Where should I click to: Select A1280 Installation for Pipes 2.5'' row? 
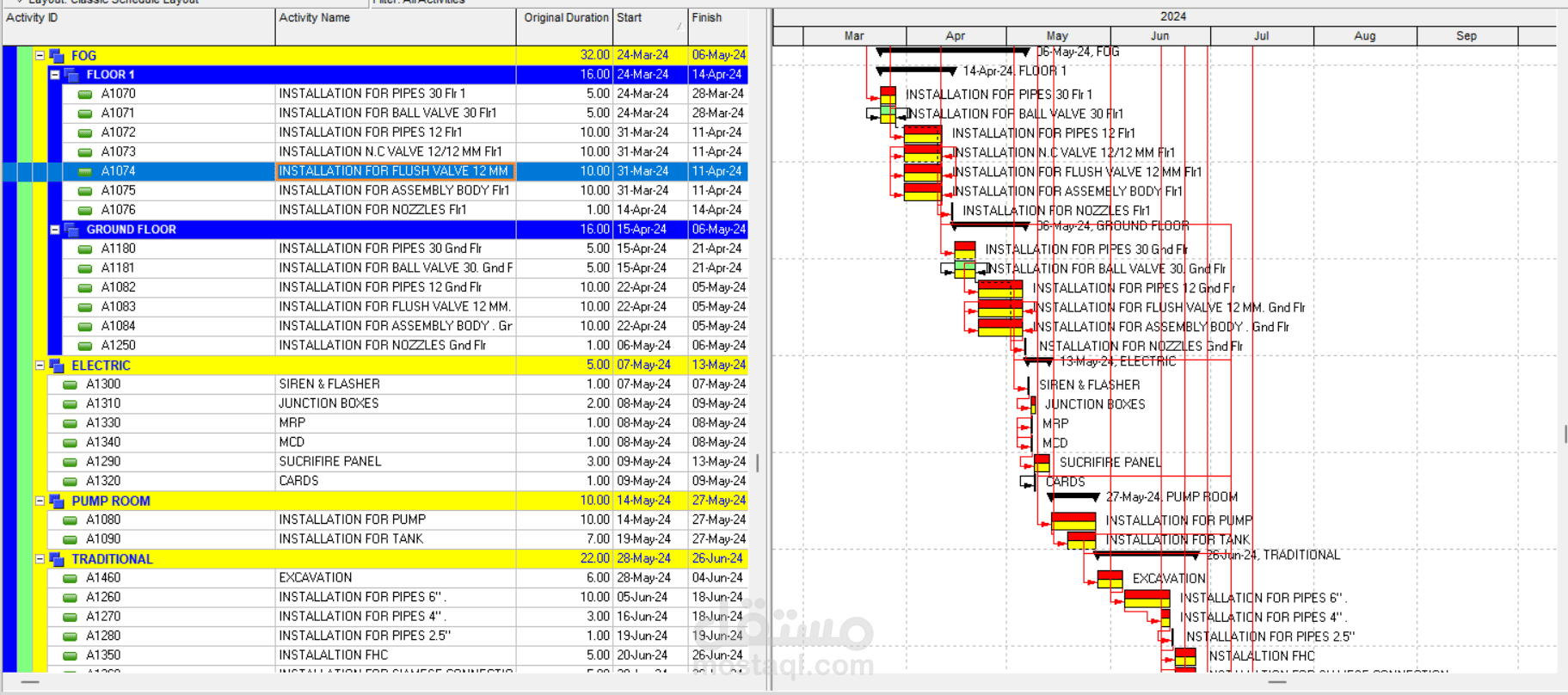(x=375, y=636)
